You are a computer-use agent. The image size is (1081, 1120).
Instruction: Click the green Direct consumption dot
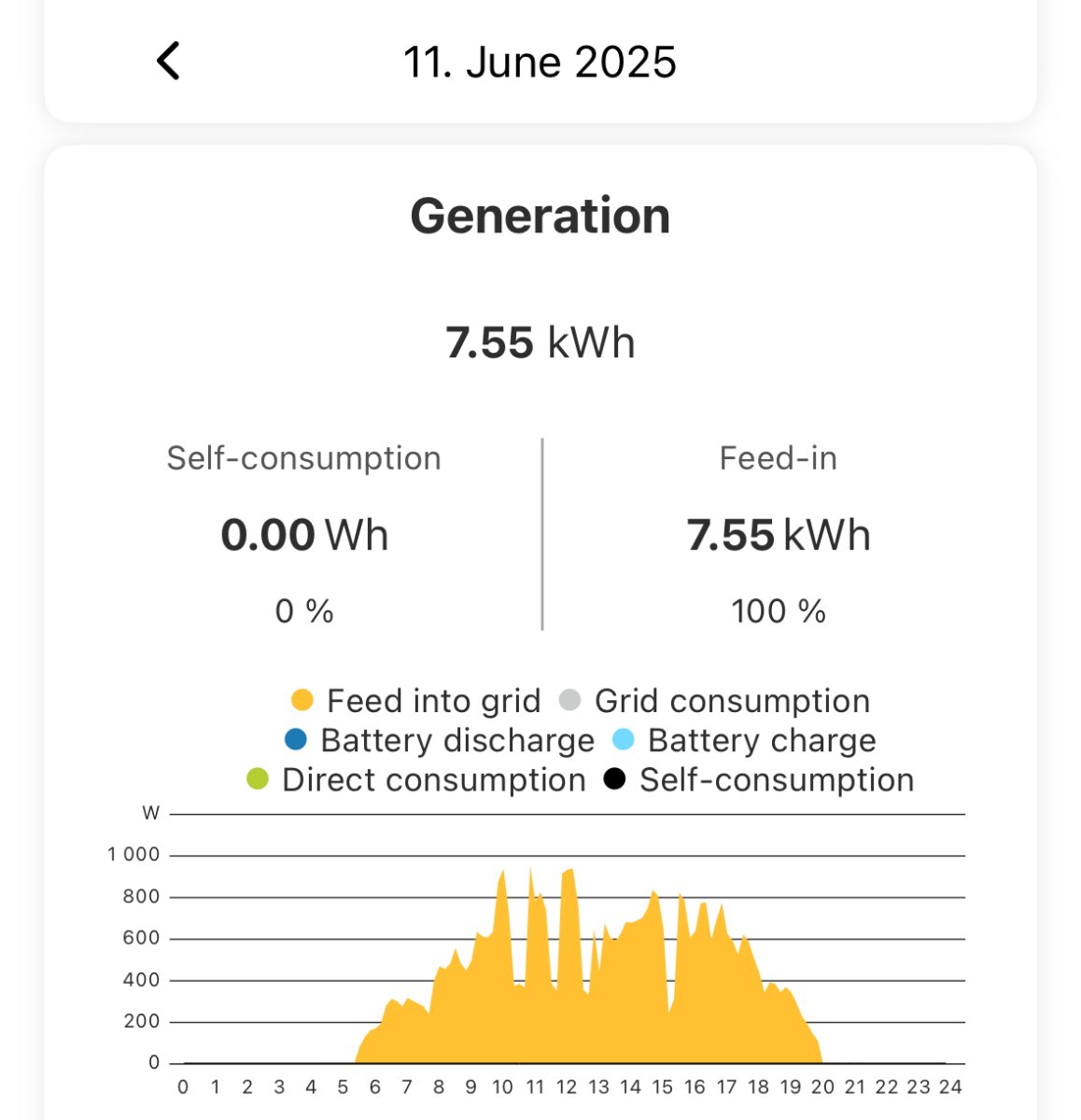coord(257,778)
